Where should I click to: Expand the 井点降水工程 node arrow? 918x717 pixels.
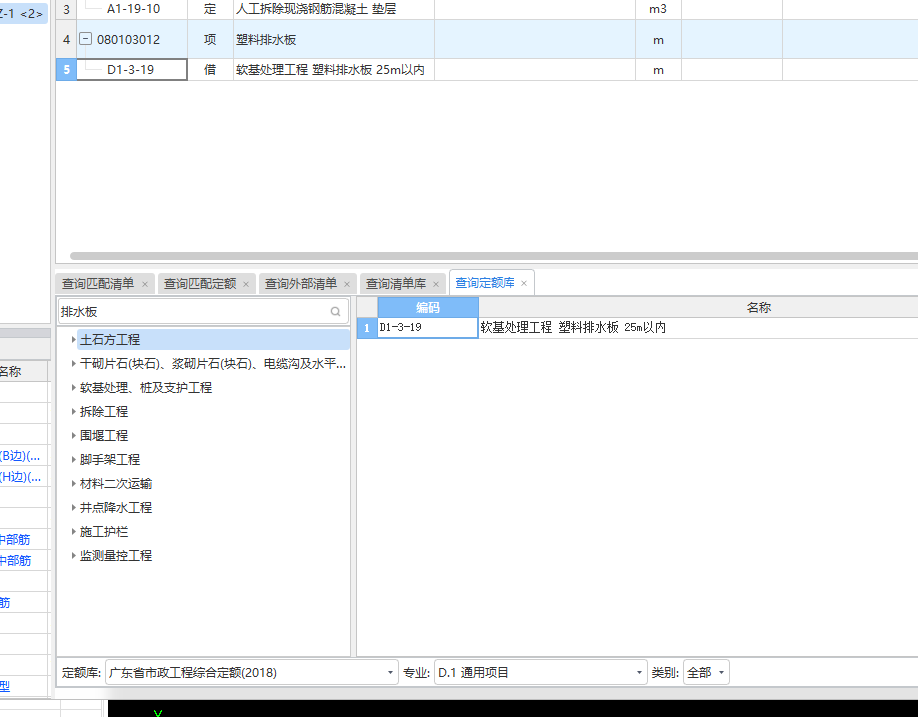[x=73, y=507]
